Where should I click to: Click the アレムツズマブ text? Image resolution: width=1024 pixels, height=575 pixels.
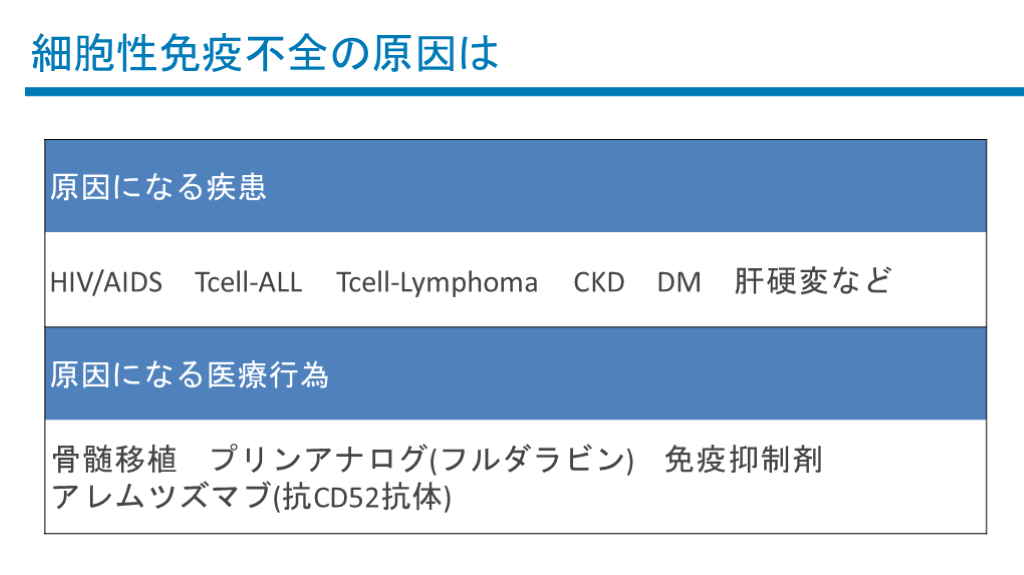tap(159, 496)
